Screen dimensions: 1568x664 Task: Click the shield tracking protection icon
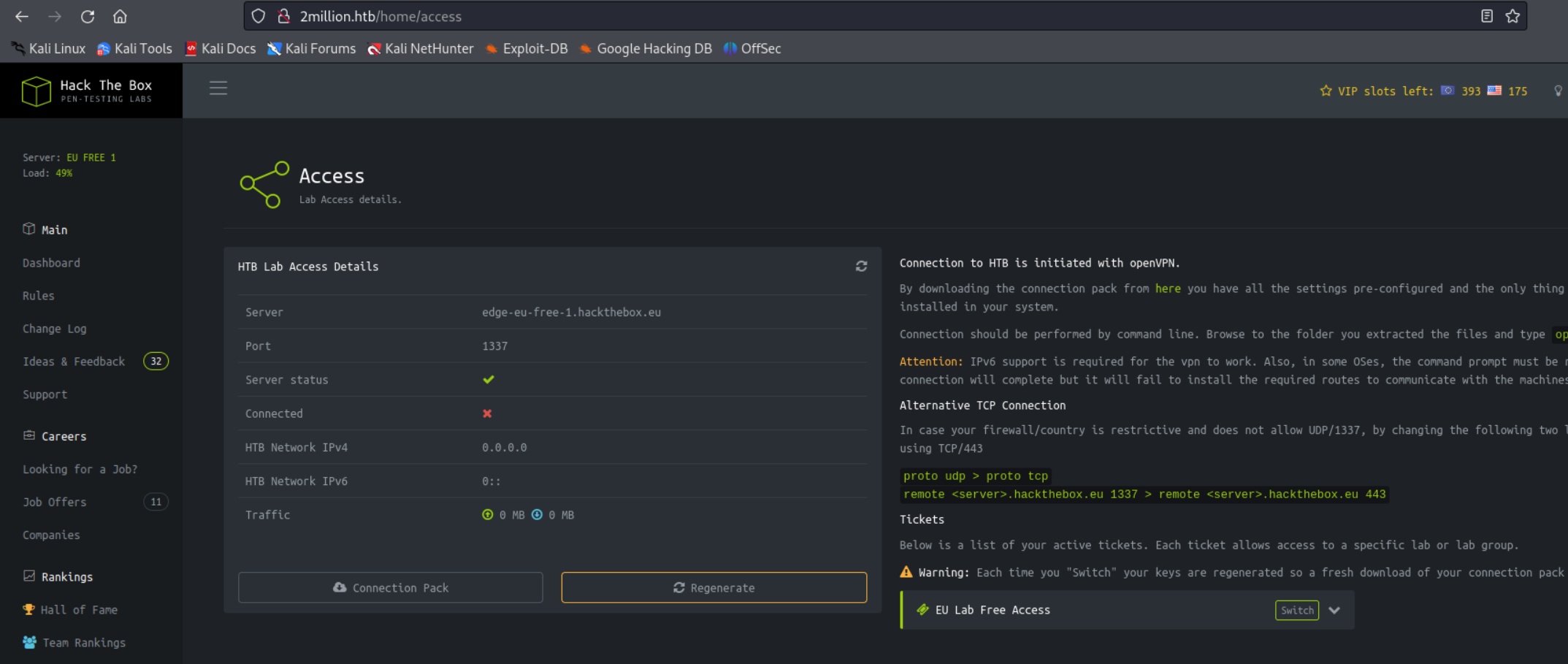[x=259, y=16]
